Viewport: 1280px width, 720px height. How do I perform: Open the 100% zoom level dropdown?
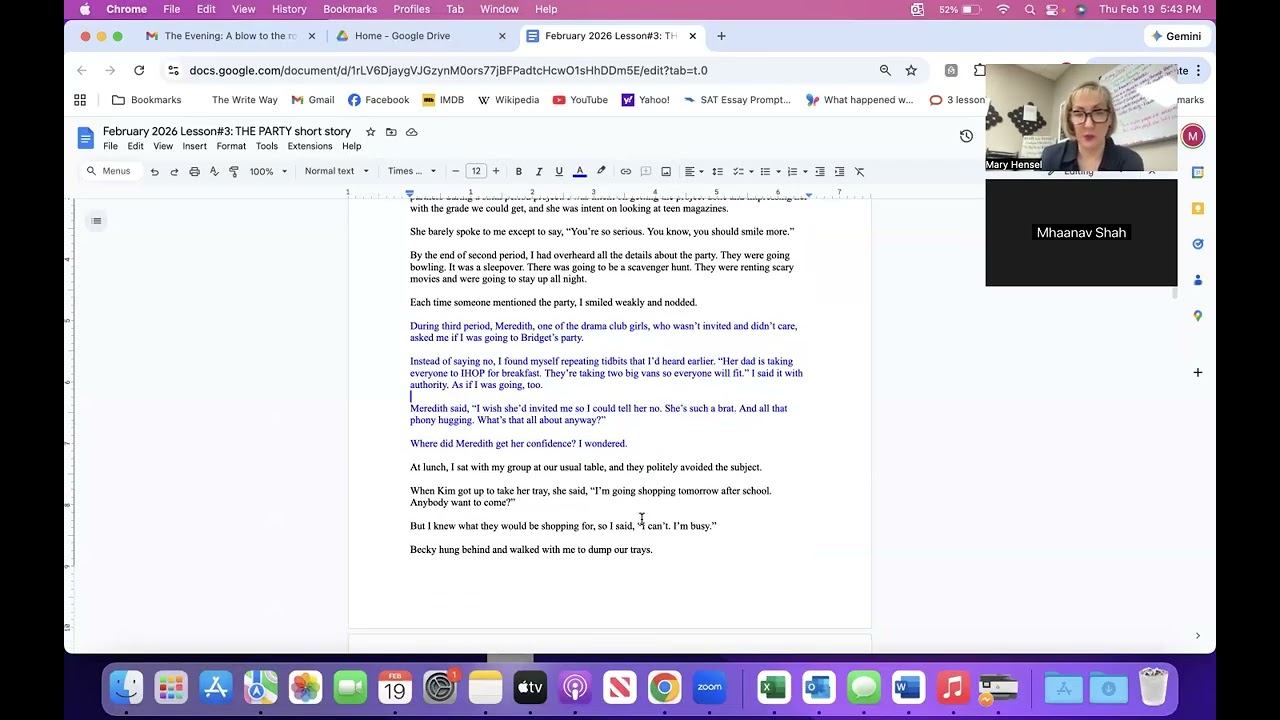[x=268, y=171]
